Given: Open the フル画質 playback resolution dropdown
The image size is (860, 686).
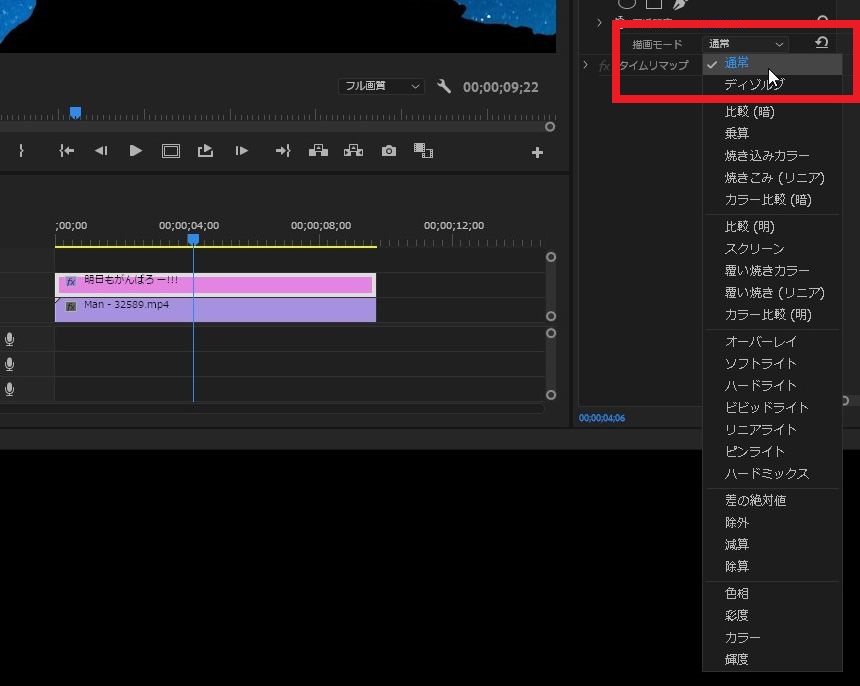Looking at the screenshot, I should click(x=381, y=87).
